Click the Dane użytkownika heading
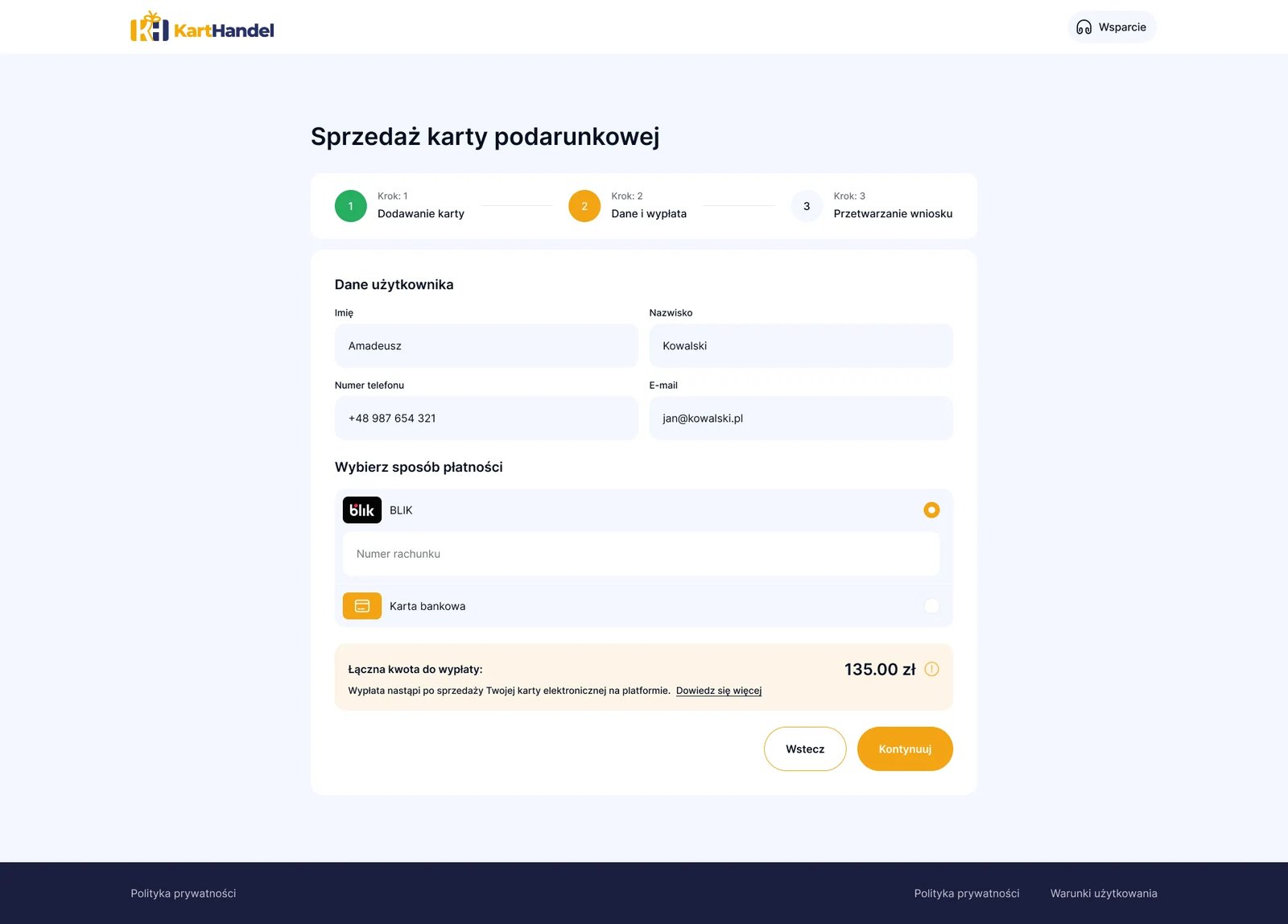 click(394, 285)
